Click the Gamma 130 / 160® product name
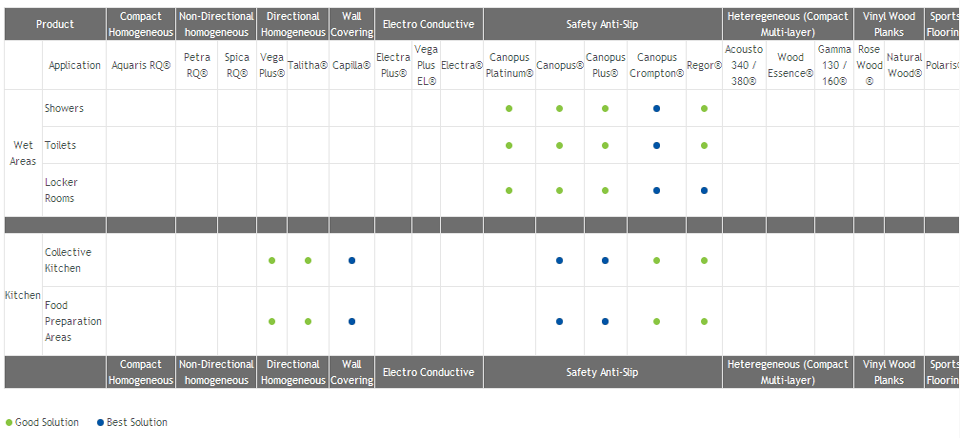Screen dimensions: 960x438 click(834, 66)
